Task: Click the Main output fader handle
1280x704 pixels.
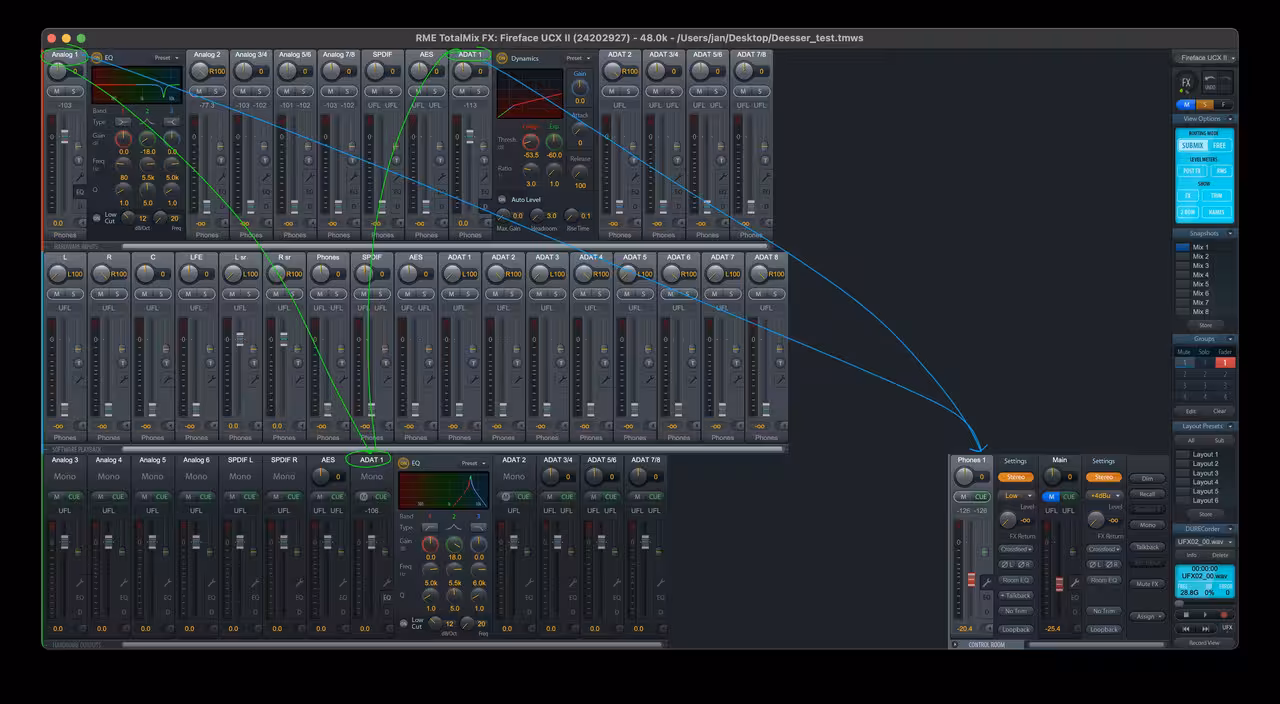Action: pyautogui.click(x=1059, y=584)
